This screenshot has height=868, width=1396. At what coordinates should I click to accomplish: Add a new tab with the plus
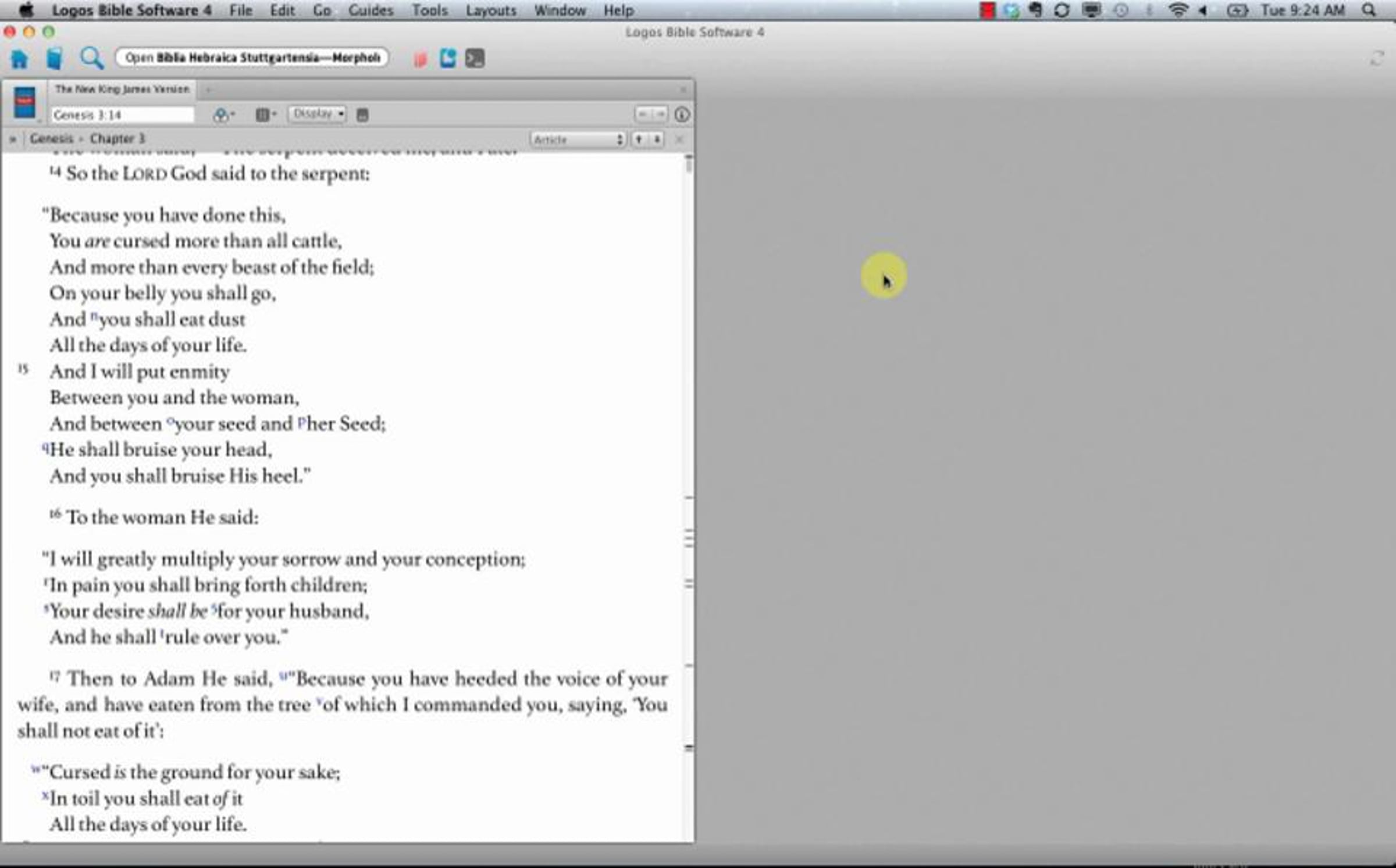pyautogui.click(x=208, y=90)
